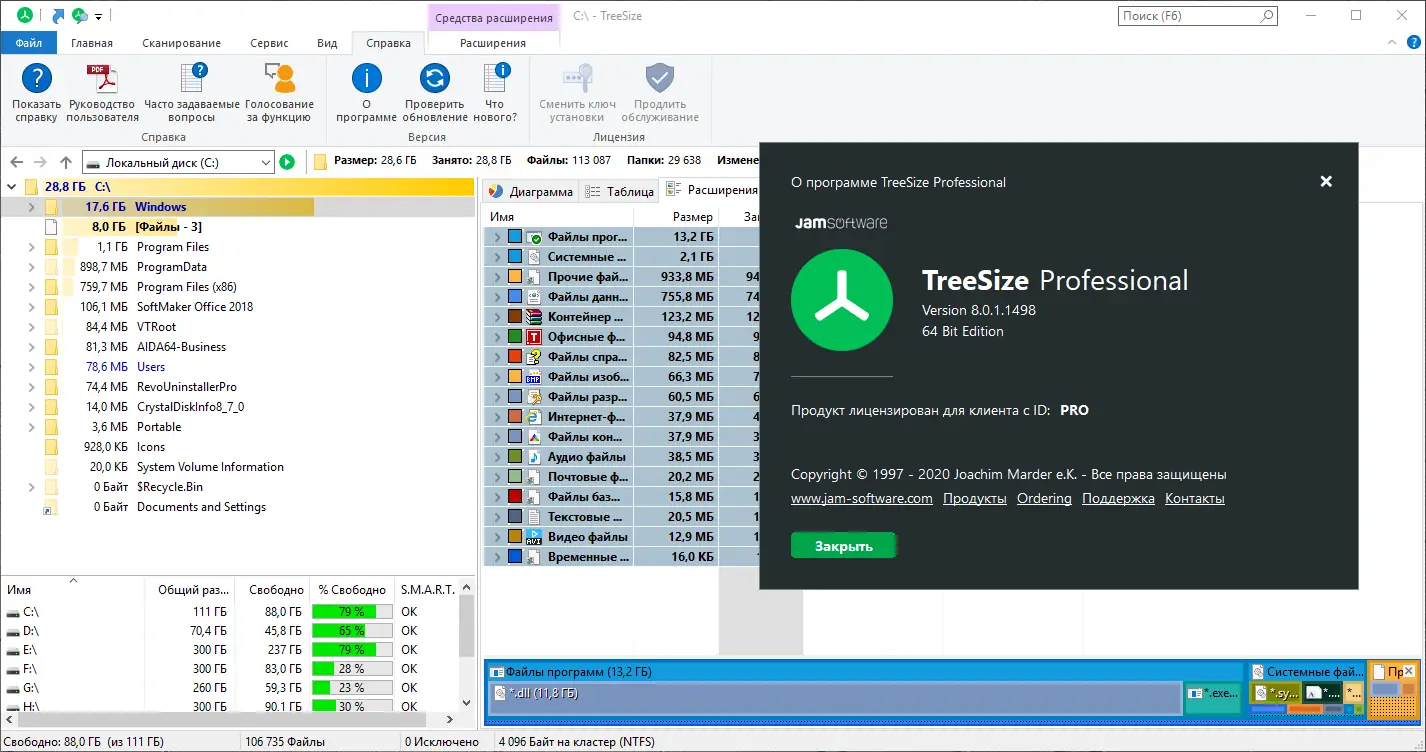Select the AVI icon beside Видео файлы
Screen dimensions: 1426x752
pos(535,537)
